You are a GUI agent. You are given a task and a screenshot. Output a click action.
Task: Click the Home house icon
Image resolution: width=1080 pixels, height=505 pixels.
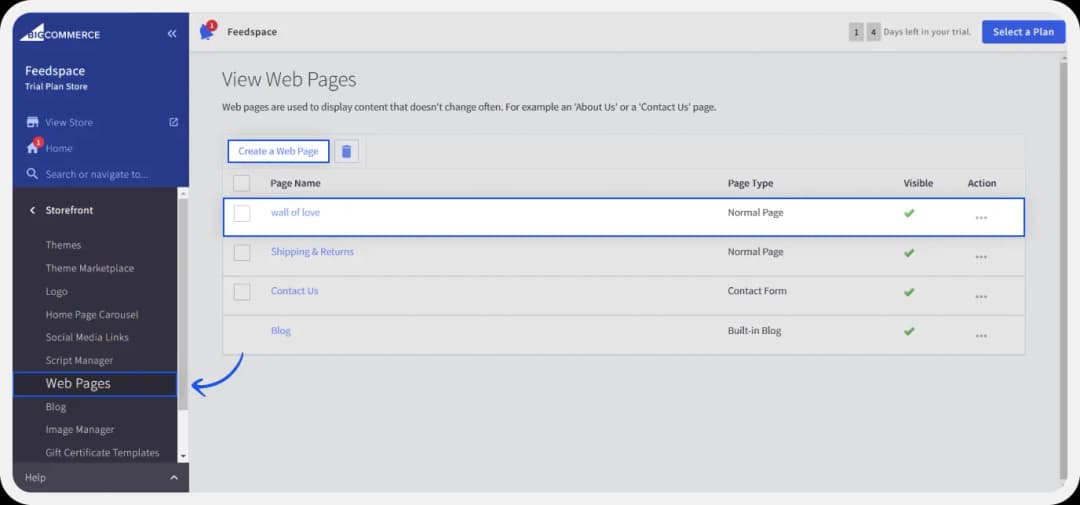pyautogui.click(x=32, y=147)
